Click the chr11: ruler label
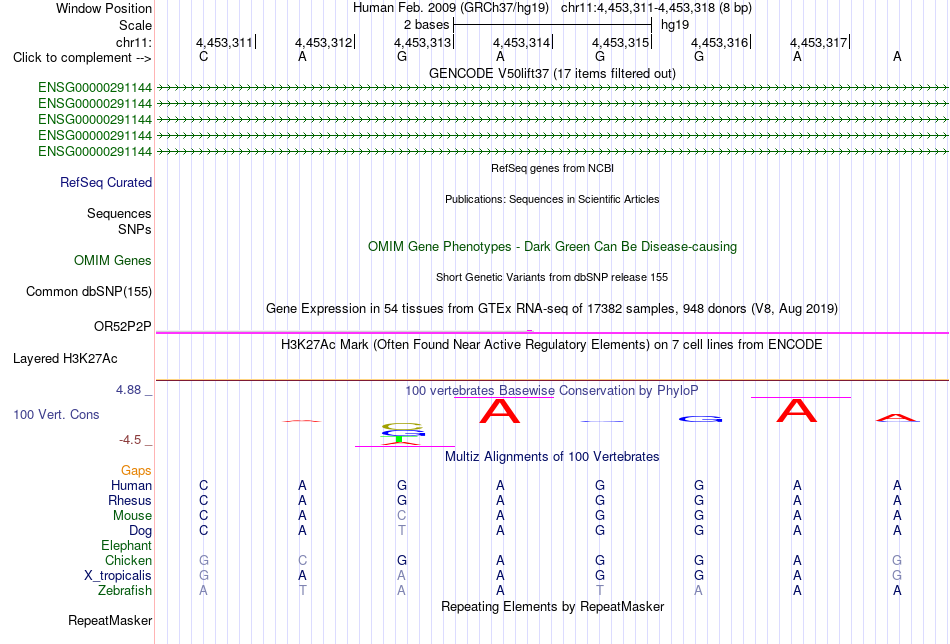The width and height of the screenshot is (950, 644). click(x=133, y=42)
